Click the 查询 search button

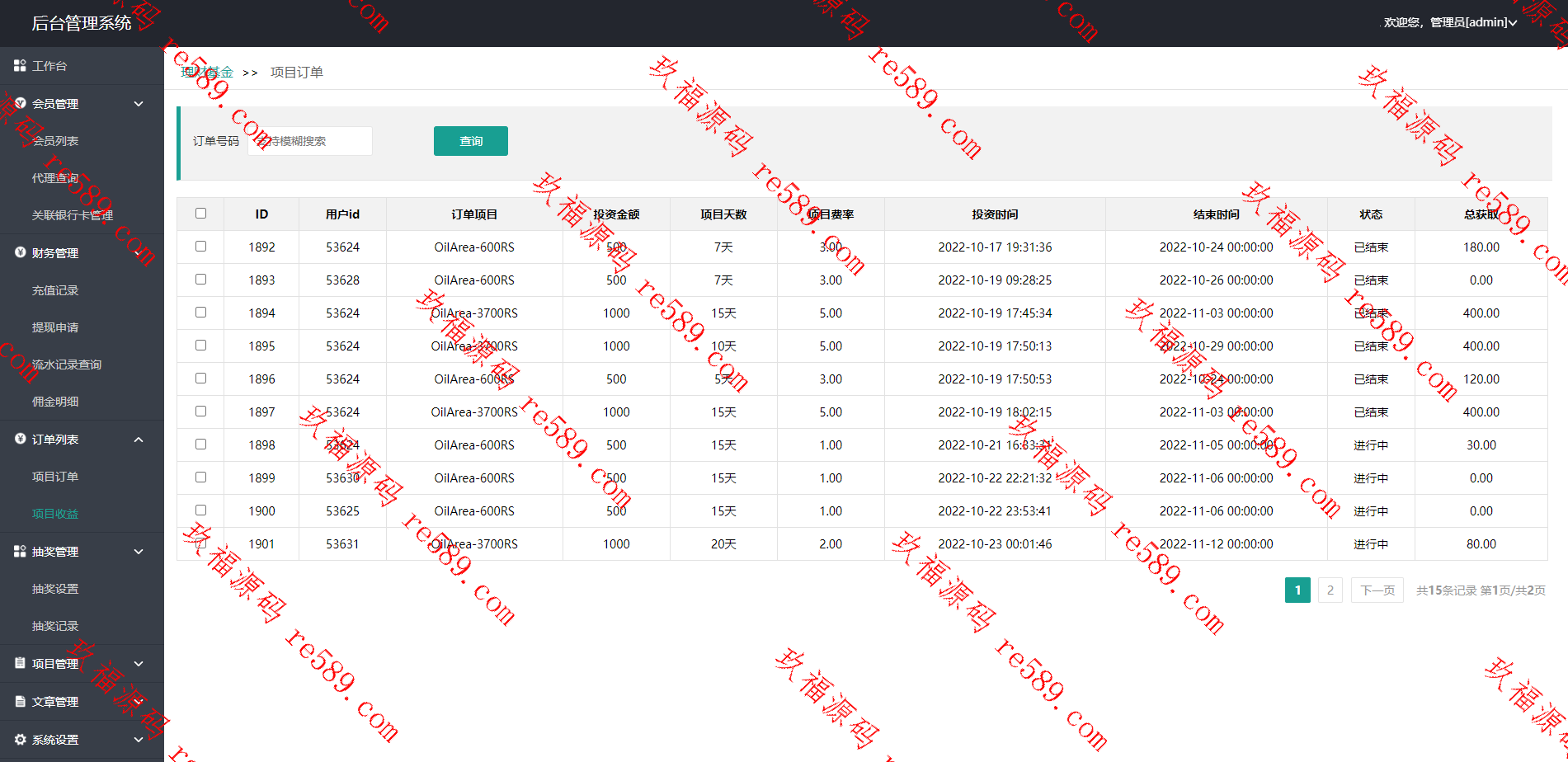click(x=471, y=141)
